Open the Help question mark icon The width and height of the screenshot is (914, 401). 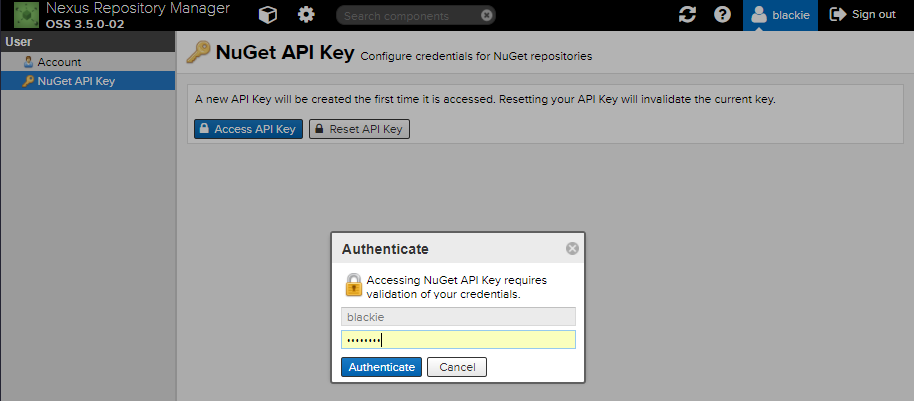(722, 15)
